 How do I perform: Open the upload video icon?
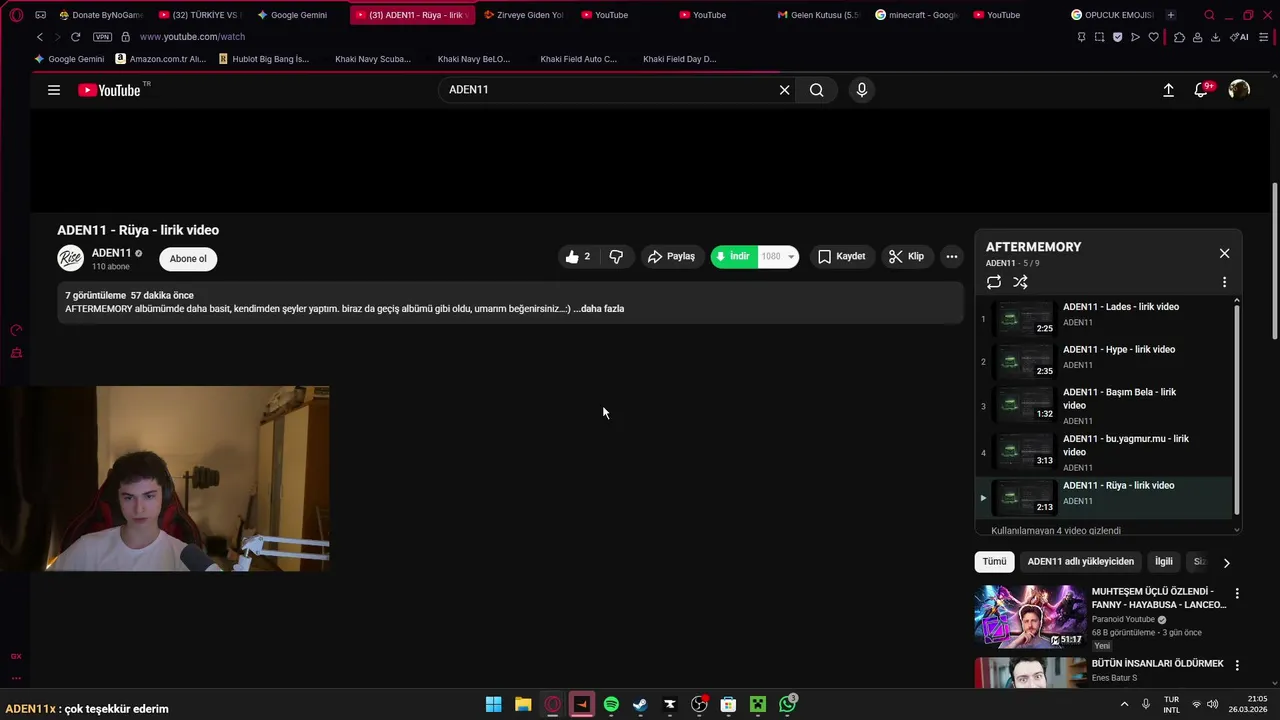click(x=1168, y=90)
